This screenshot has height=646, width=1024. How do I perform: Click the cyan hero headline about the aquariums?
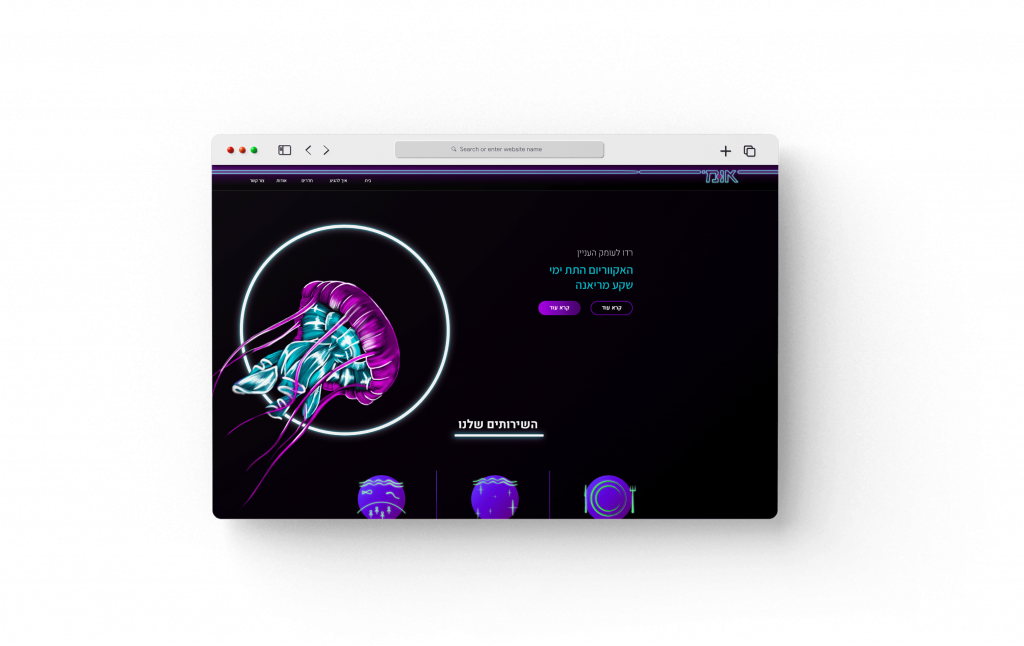(x=591, y=277)
